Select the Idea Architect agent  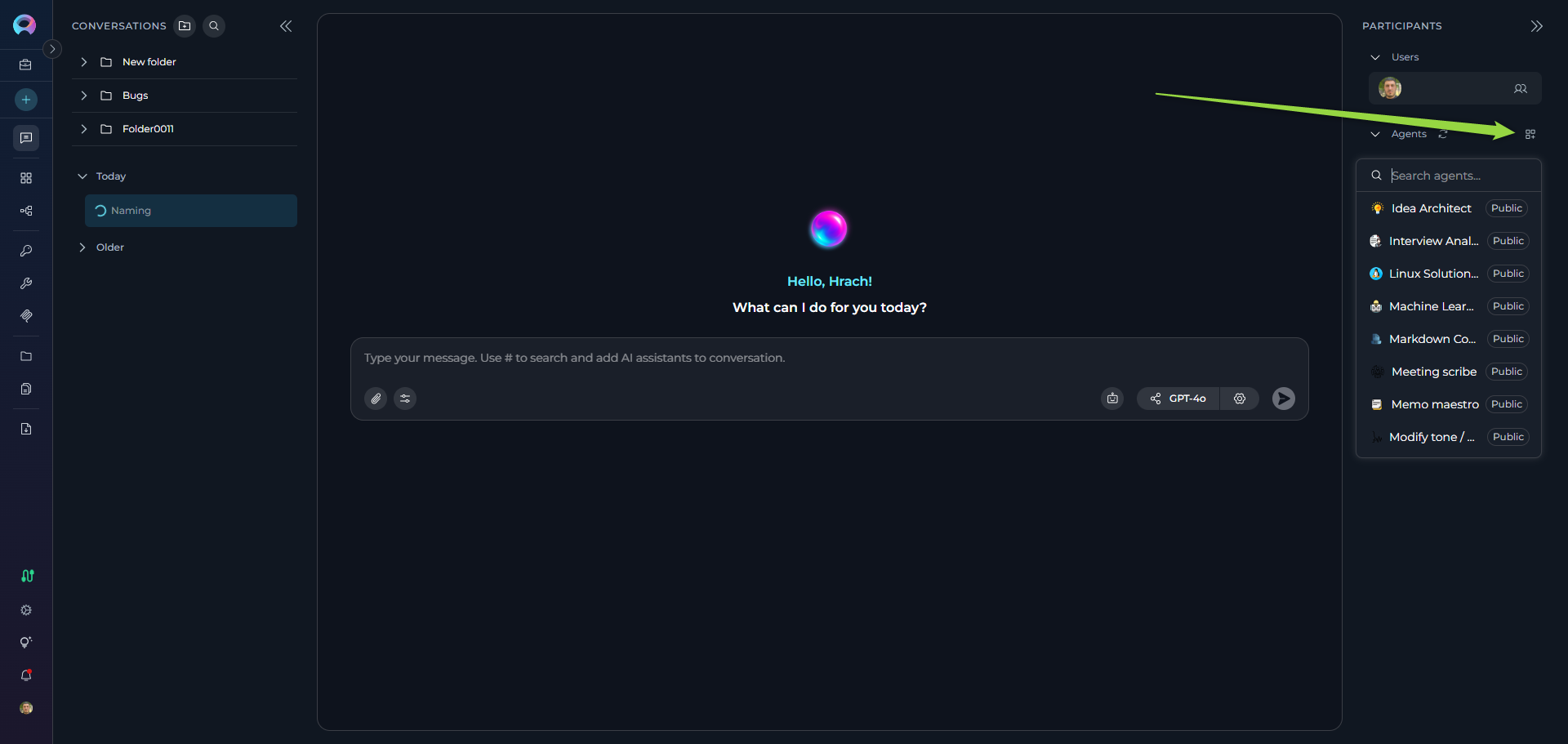[1431, 208]
